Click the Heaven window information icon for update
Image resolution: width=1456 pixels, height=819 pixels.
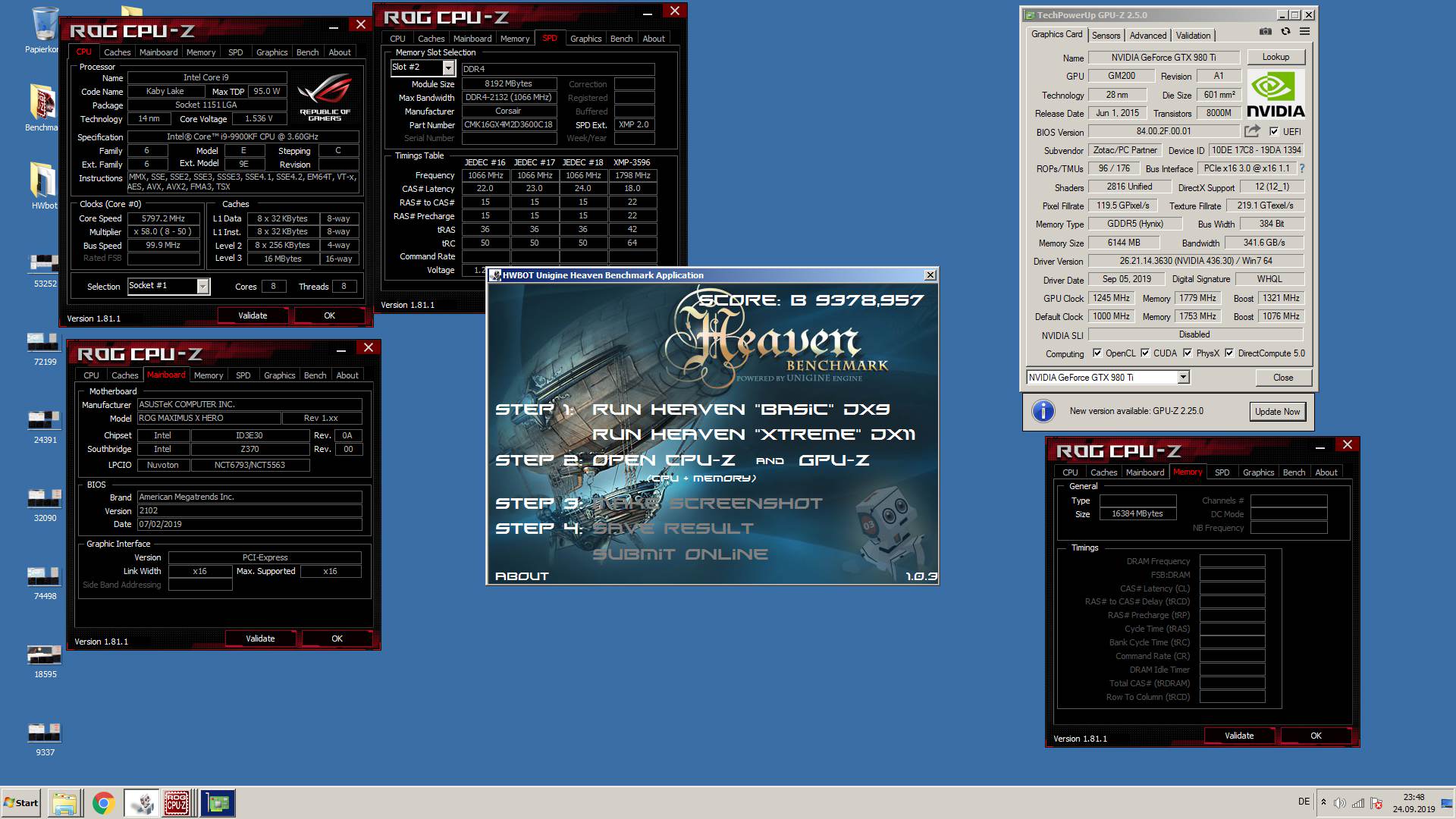pos(1043,411)
